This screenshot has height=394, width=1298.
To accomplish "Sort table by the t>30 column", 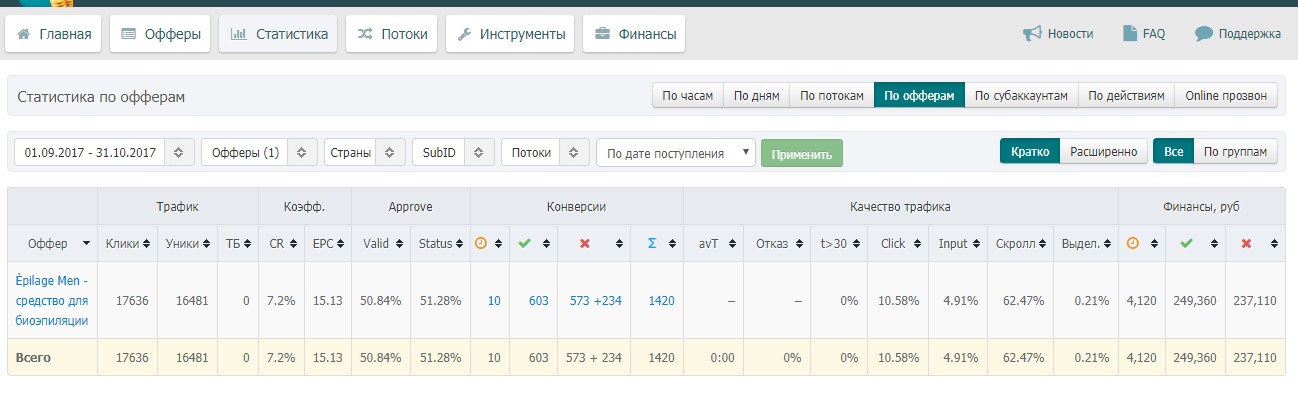I will [839, 243].
